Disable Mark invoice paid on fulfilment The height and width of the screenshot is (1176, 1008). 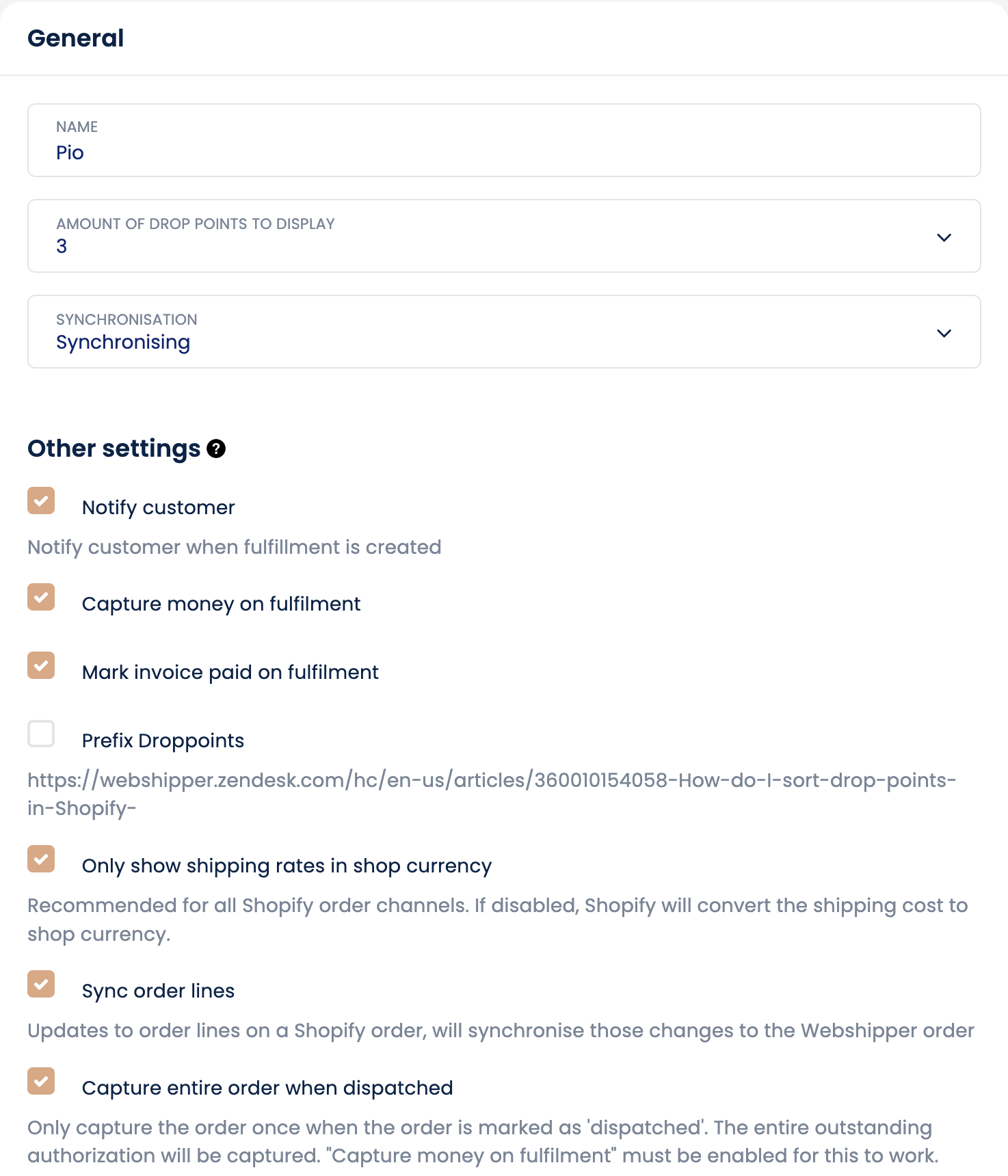coord(41,665)
